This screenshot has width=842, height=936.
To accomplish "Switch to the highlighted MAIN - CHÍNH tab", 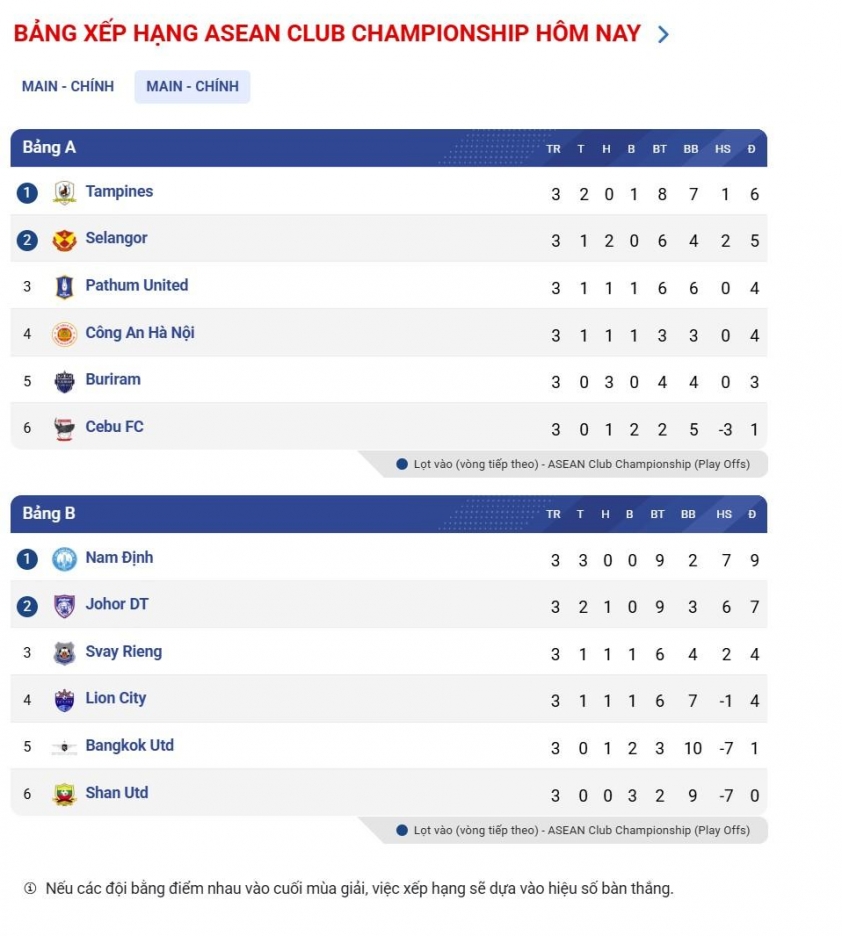I will (x=192, y=86).
